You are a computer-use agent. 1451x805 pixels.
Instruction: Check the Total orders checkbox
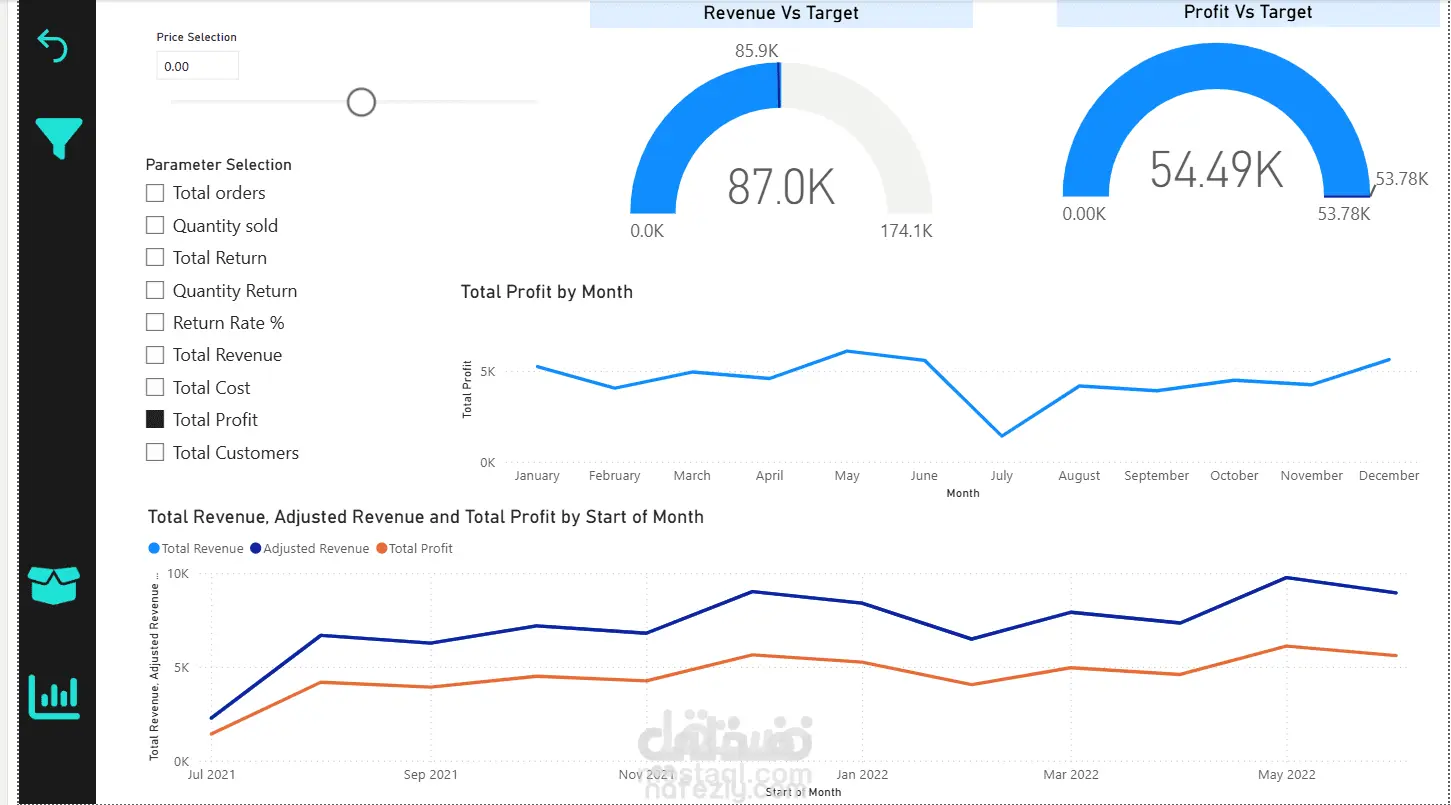click(155, 193)
